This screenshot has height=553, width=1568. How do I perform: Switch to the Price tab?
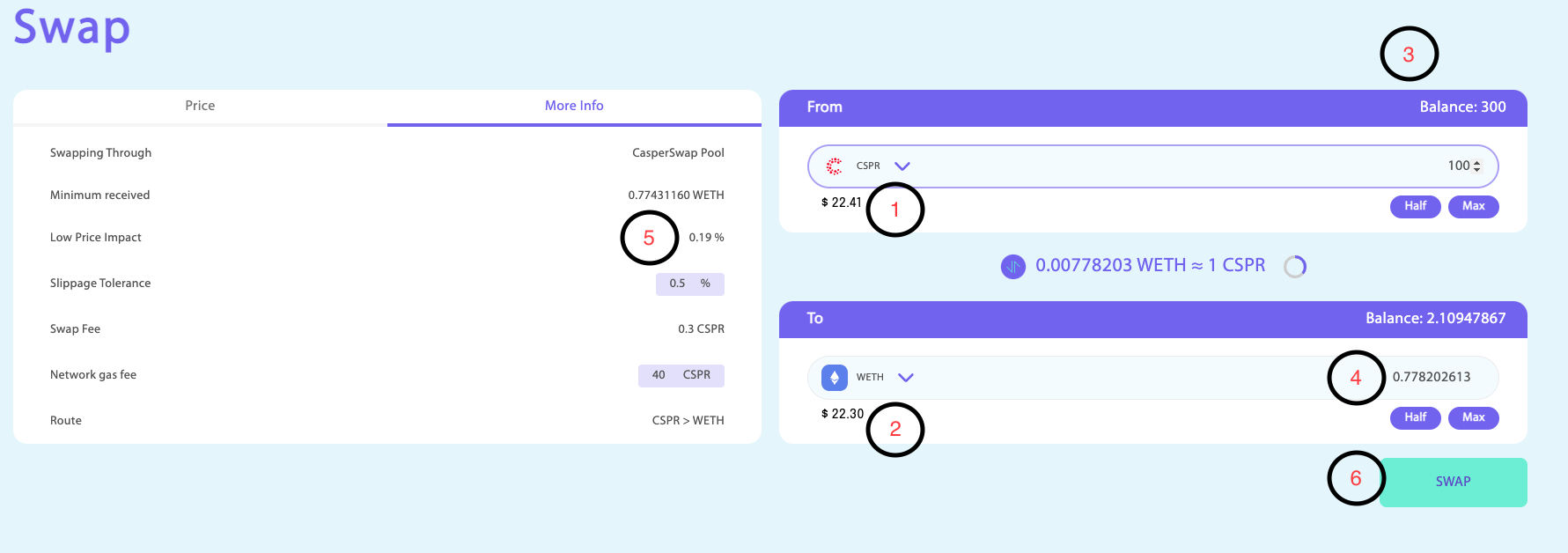[200, 106]
